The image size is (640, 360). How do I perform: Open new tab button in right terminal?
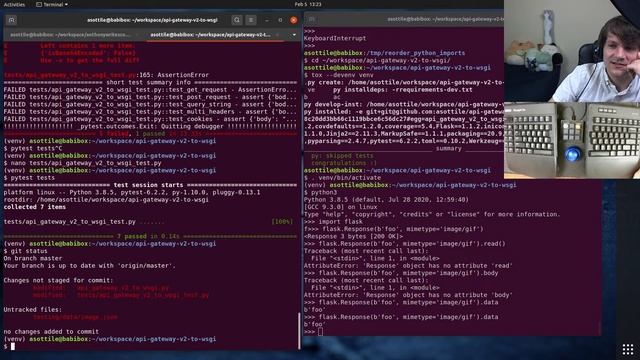(312, 19)
